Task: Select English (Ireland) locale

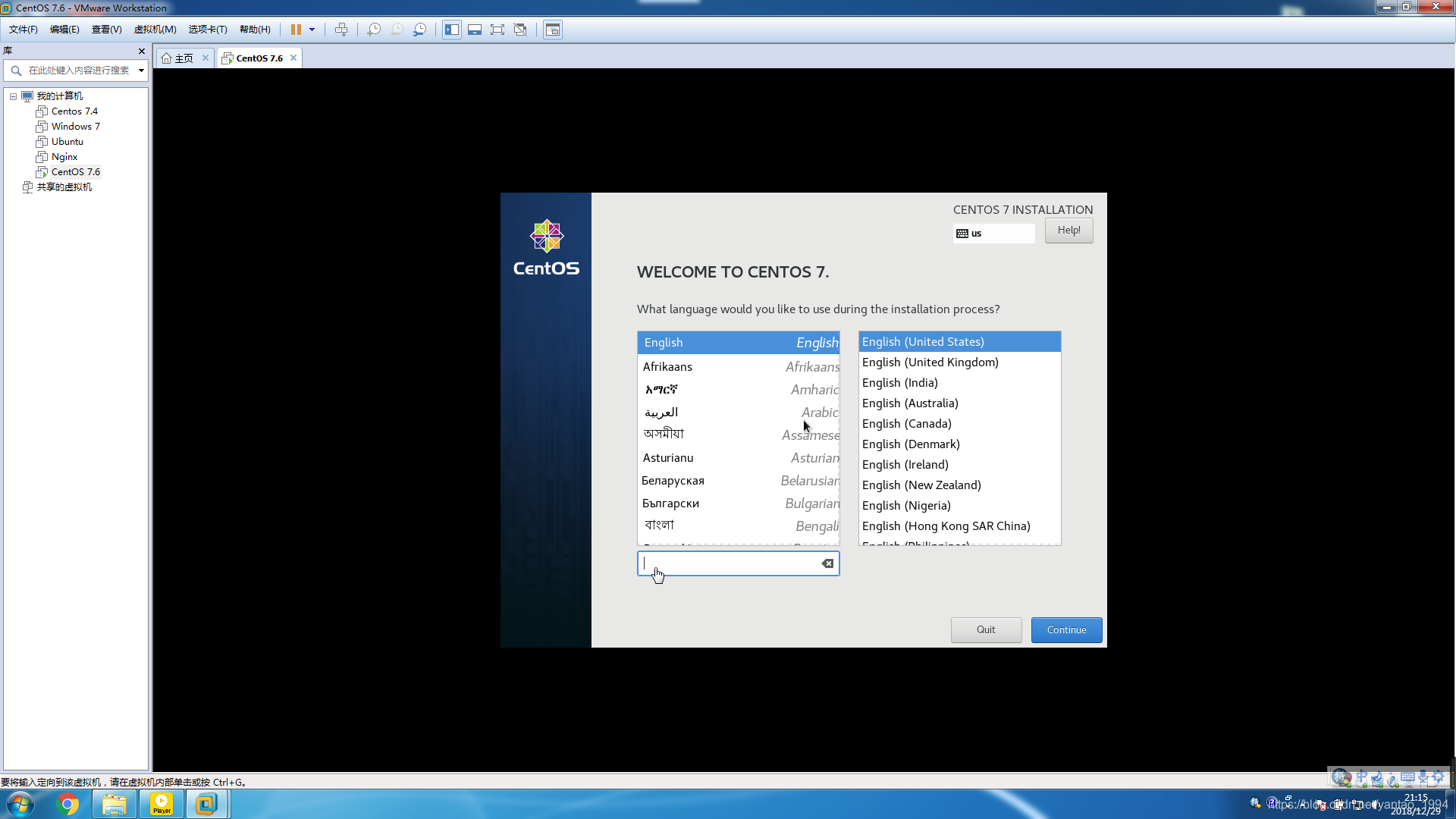Action: 959,465
